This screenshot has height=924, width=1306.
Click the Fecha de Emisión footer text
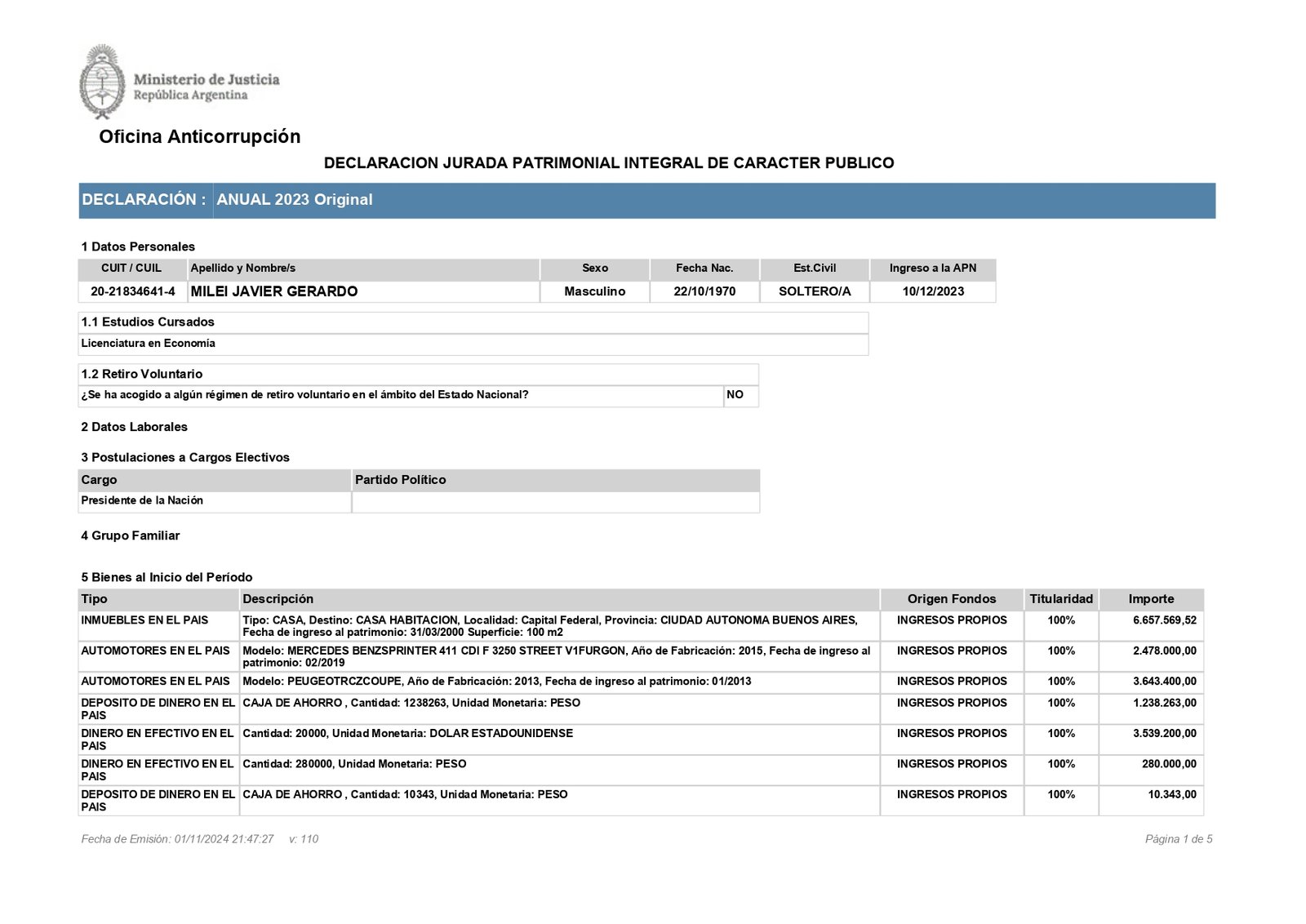pos(177,839)
